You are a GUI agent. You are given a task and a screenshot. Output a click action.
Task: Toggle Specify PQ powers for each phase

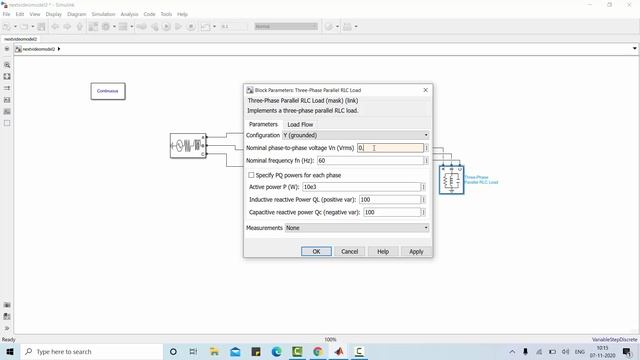coord(251,175)
